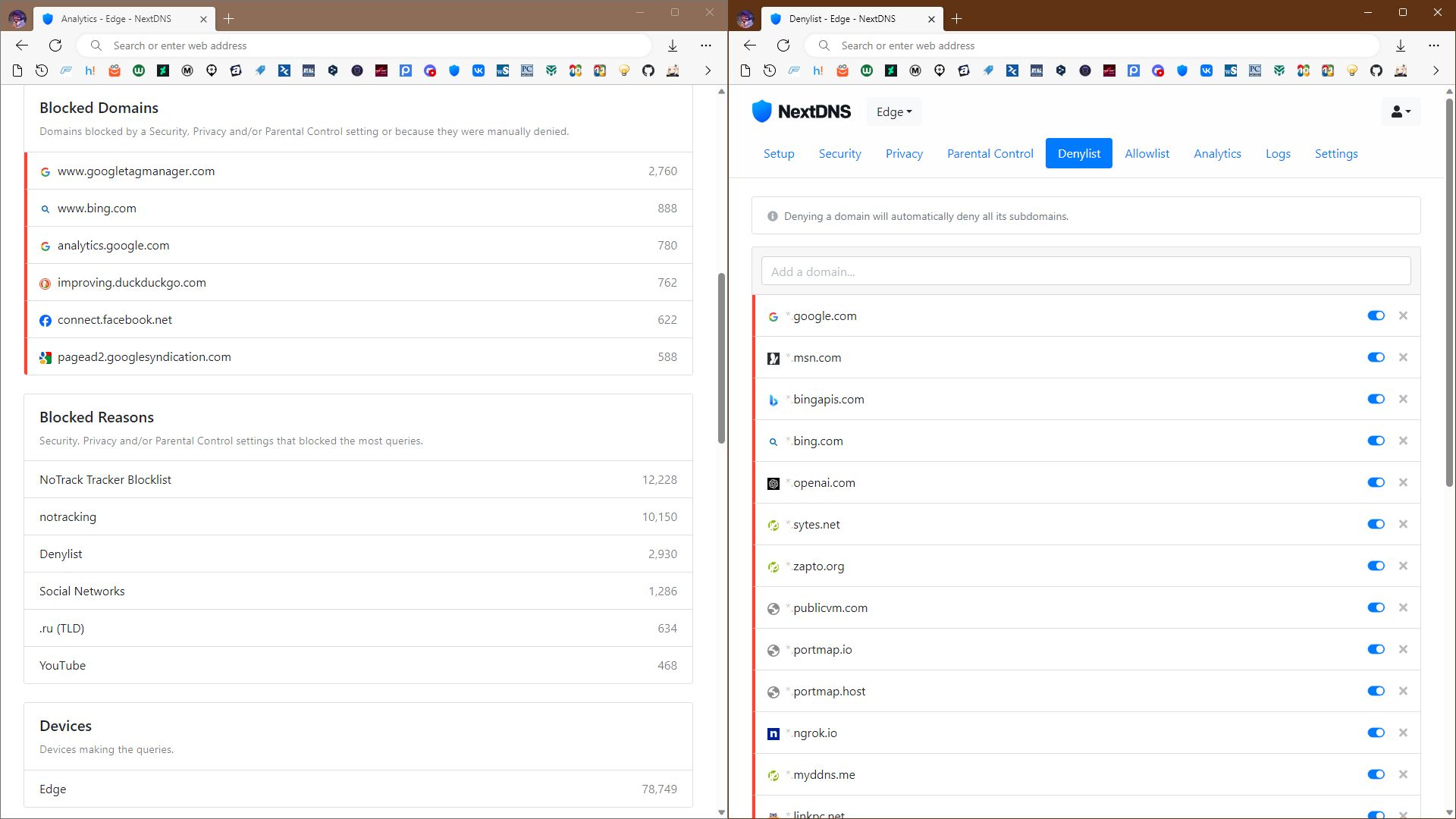Screen dimensions: 1456x819
Task: Switch to the Allowlist tab
Action: click(x=1147, y=153)
